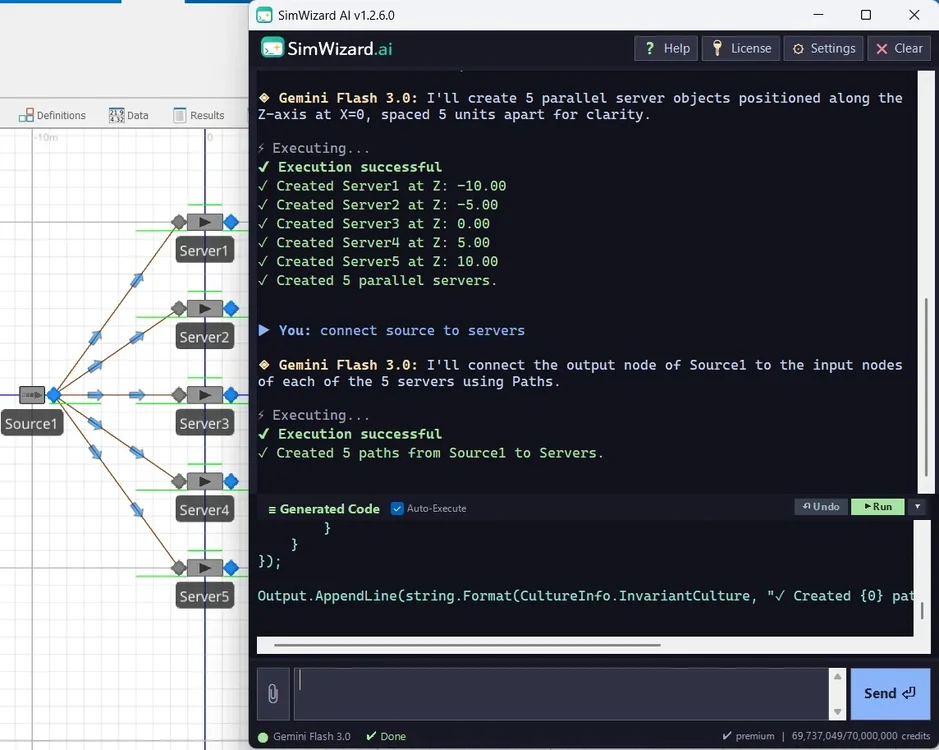
Task: Click the input box scroll-down arrow
Action: tap(838, 712)
